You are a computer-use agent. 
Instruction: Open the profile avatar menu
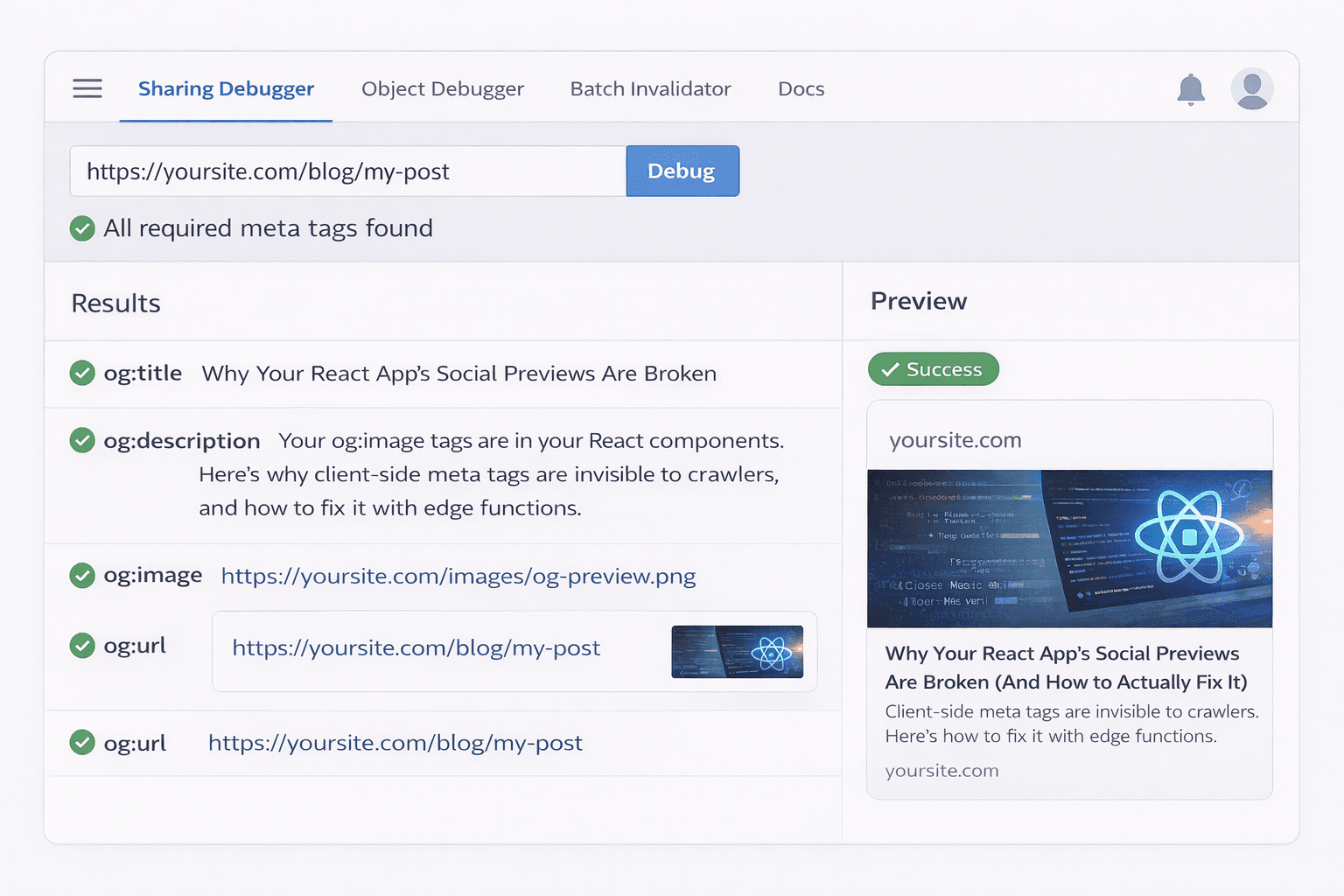point(1253,88)
